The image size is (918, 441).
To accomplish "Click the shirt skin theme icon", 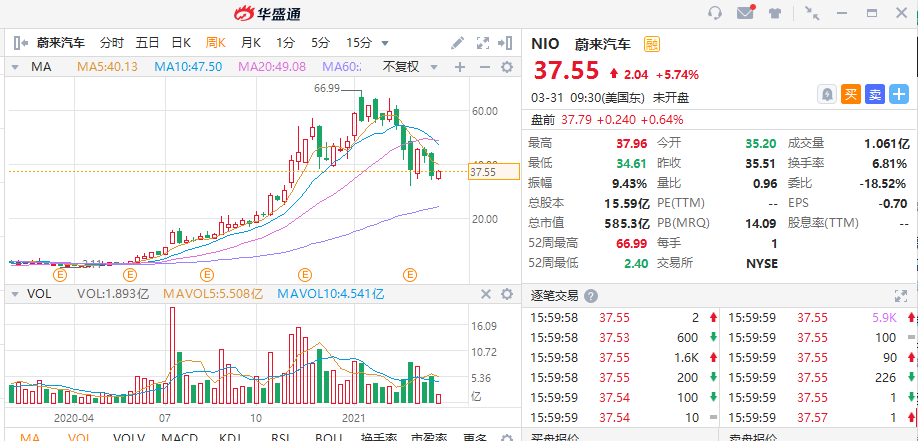I will 775,13.
